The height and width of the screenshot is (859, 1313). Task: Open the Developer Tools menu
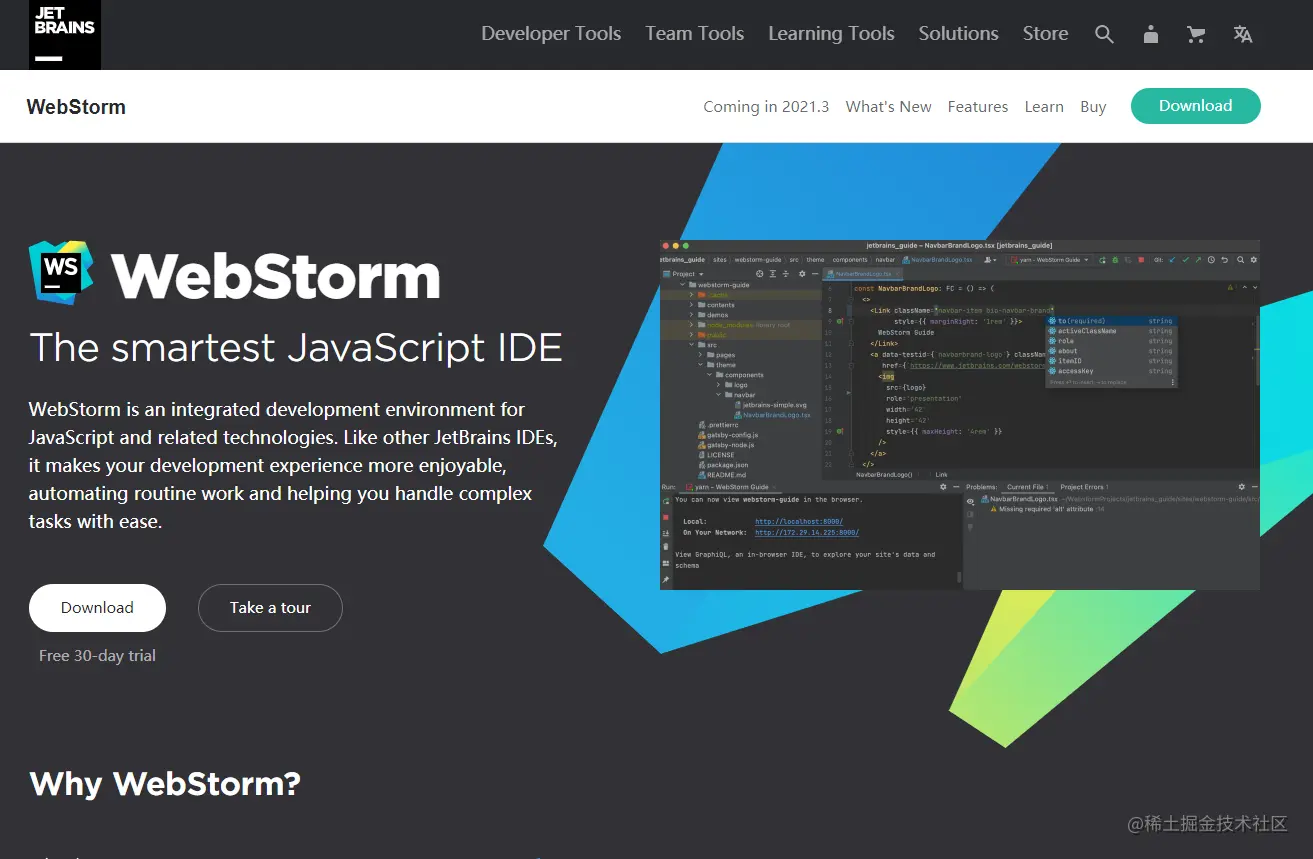551,34
